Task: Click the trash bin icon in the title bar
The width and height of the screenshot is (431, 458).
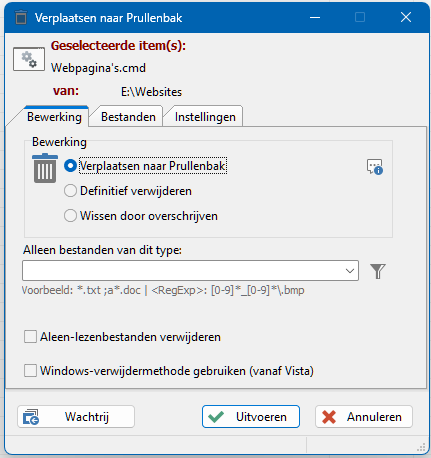Action: click(x=21, y=17)
